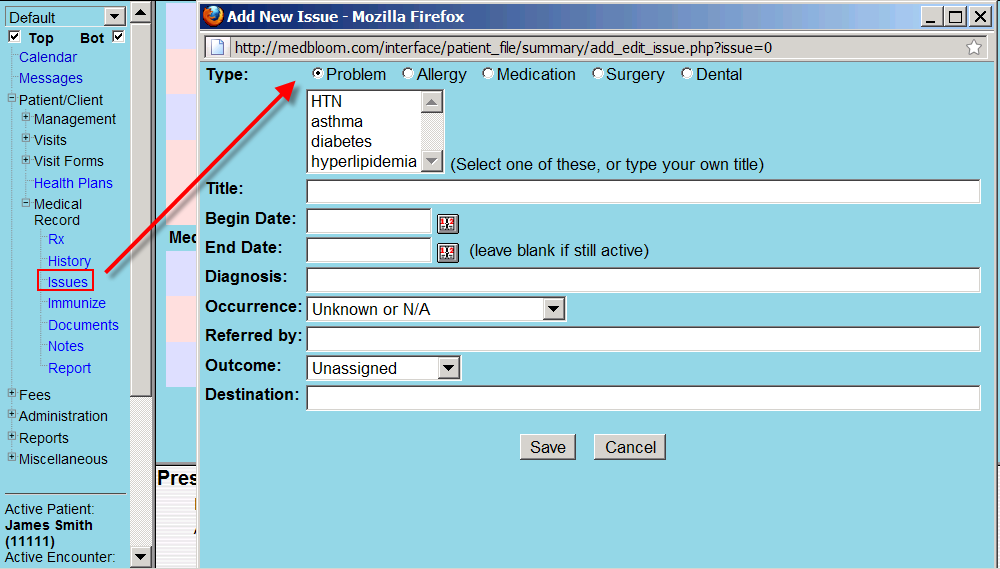
Task: Open the Issues link in Medical Record
Action: point(67,282)
